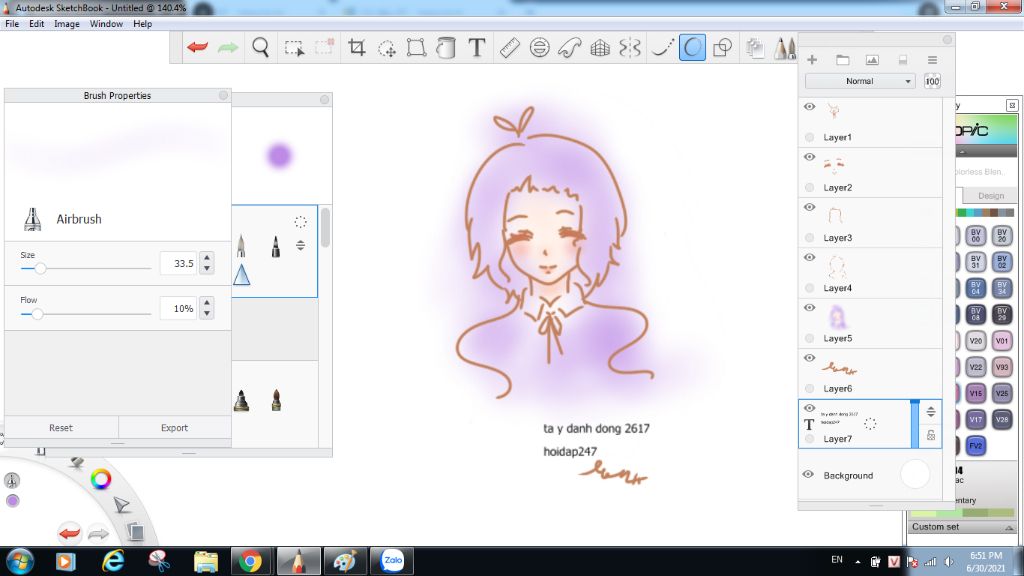Click the Windows Start button
1024x576 pixels.
tap(19, 562)
